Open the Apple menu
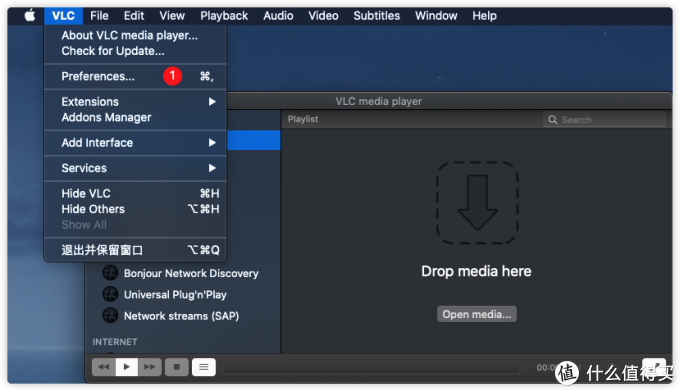 pyautogui.click(x=29, y=16)
